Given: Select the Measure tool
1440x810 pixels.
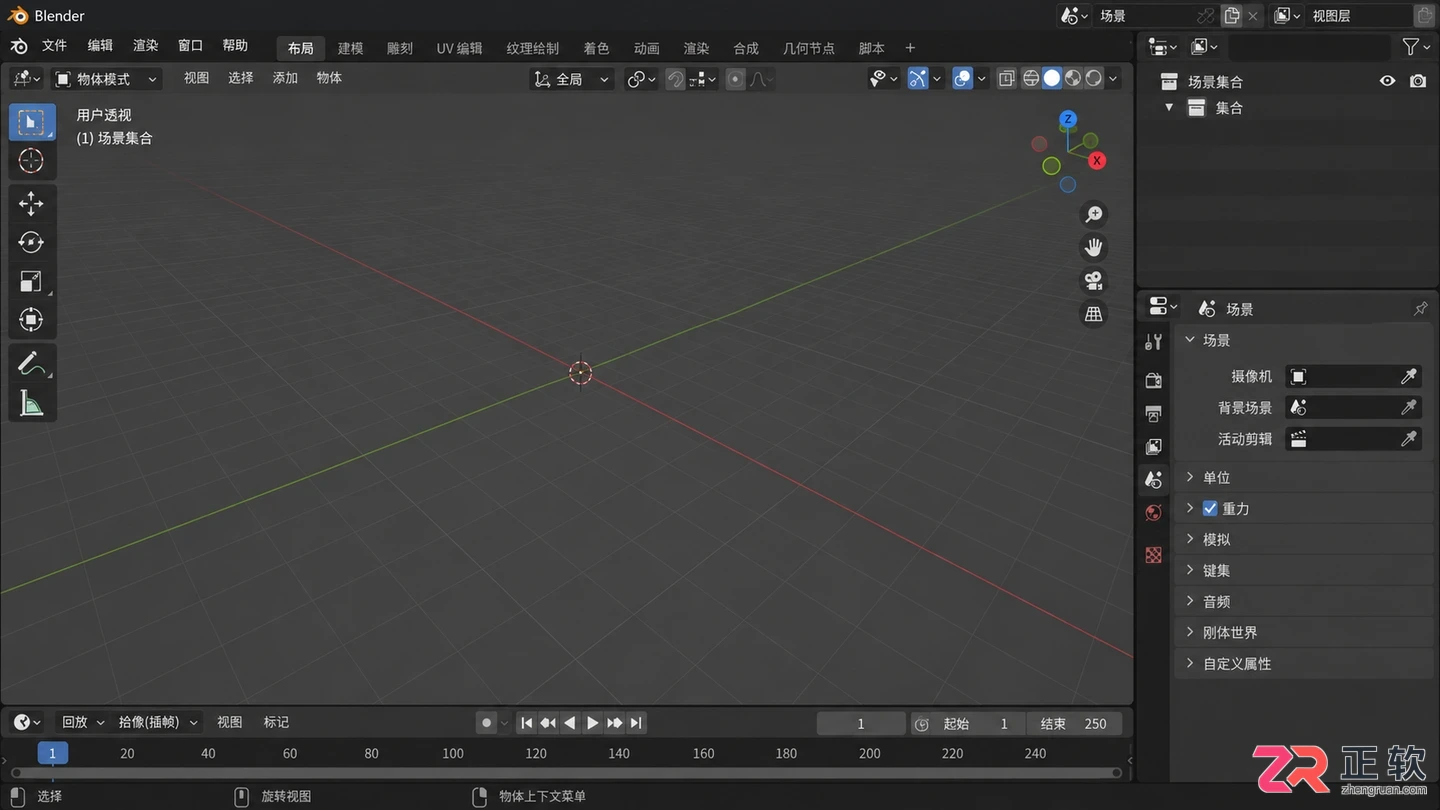Looking at the screenshot, I should tap(32, 403).
